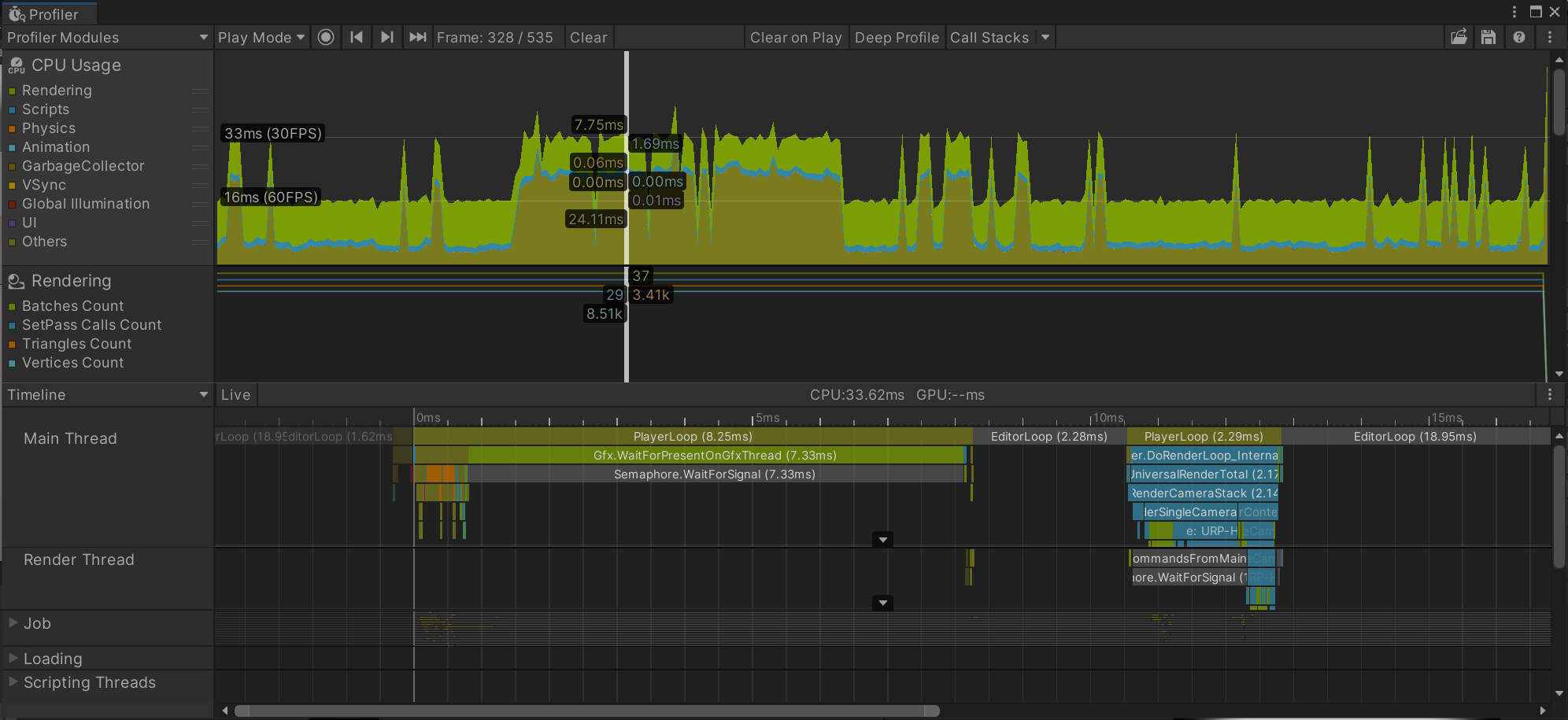Click the CPU Usage module icon

coord(17,66)
